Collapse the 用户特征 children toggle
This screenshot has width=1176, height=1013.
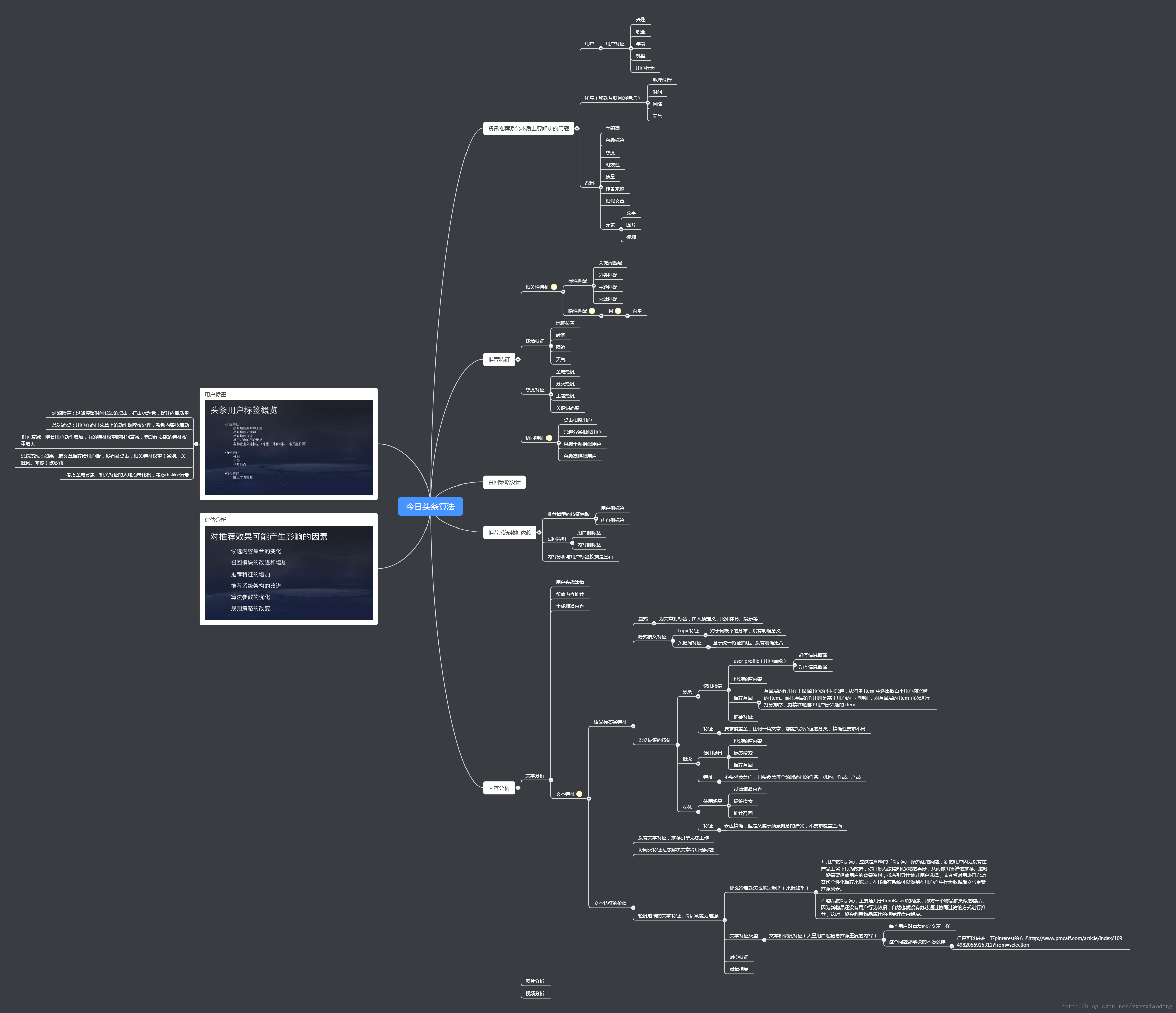(631, 48)
